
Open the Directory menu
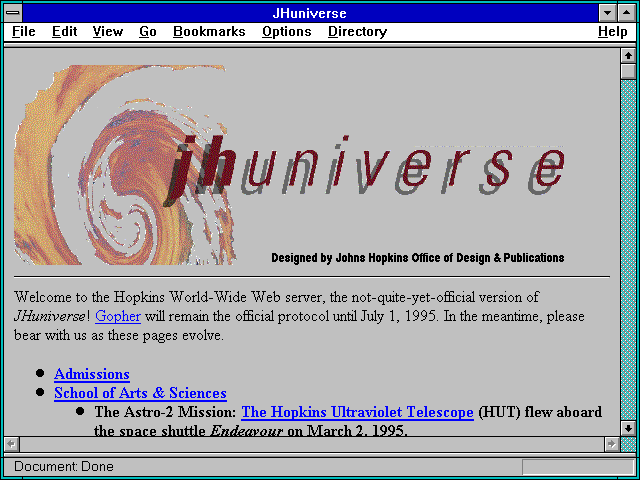358,31
